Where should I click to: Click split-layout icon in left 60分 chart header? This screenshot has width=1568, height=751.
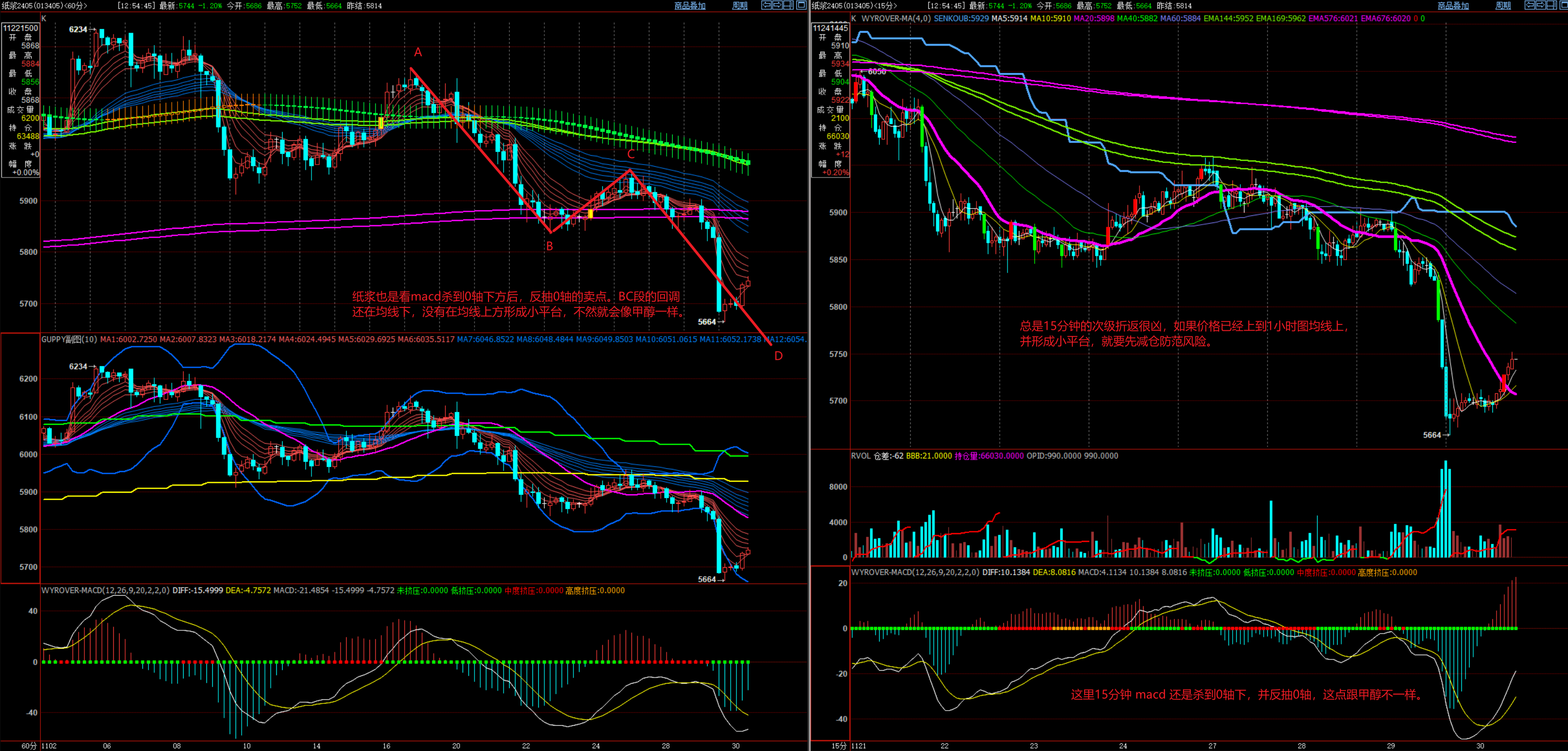(788, 5)
